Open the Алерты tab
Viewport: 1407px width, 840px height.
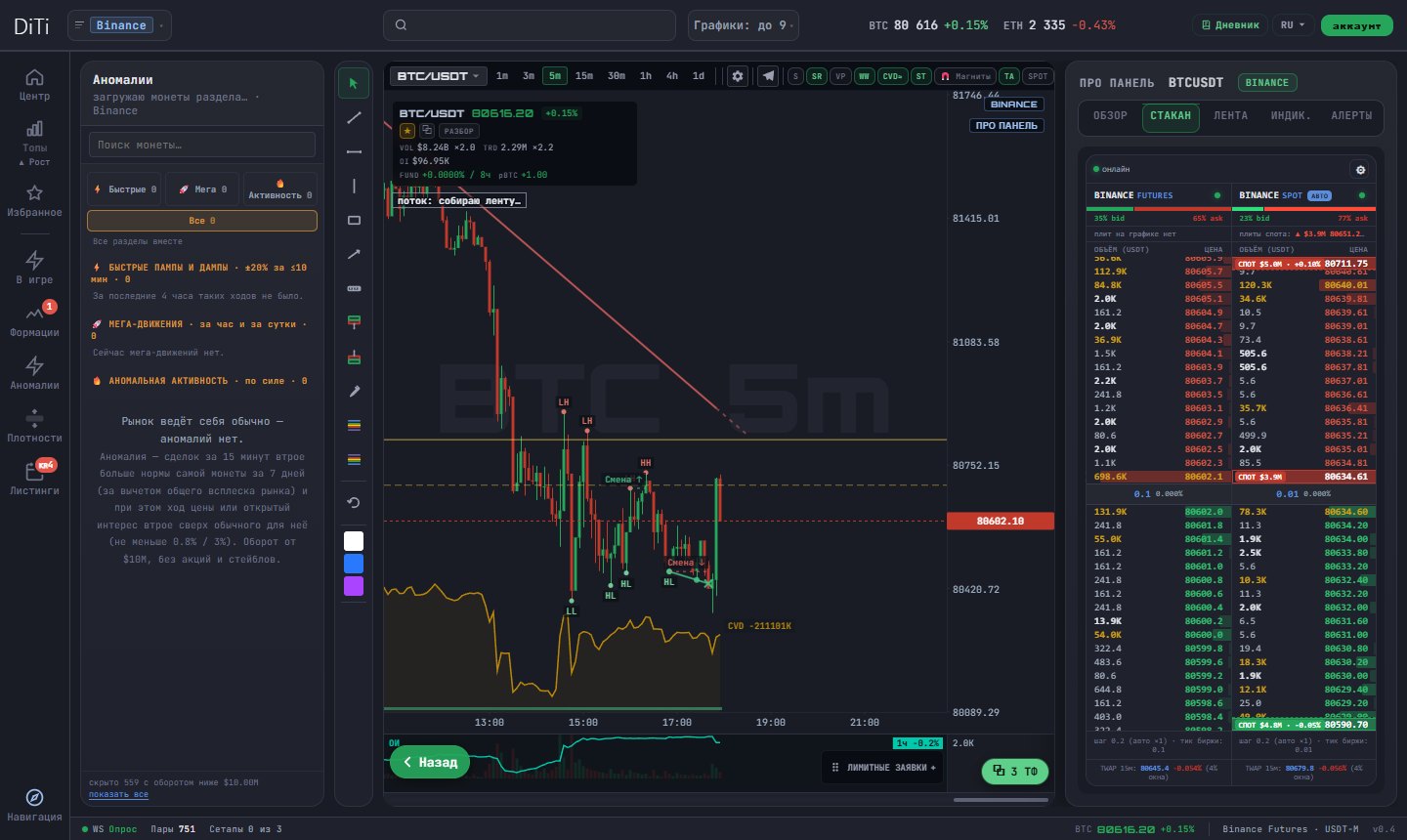(x=1351, y=116)
